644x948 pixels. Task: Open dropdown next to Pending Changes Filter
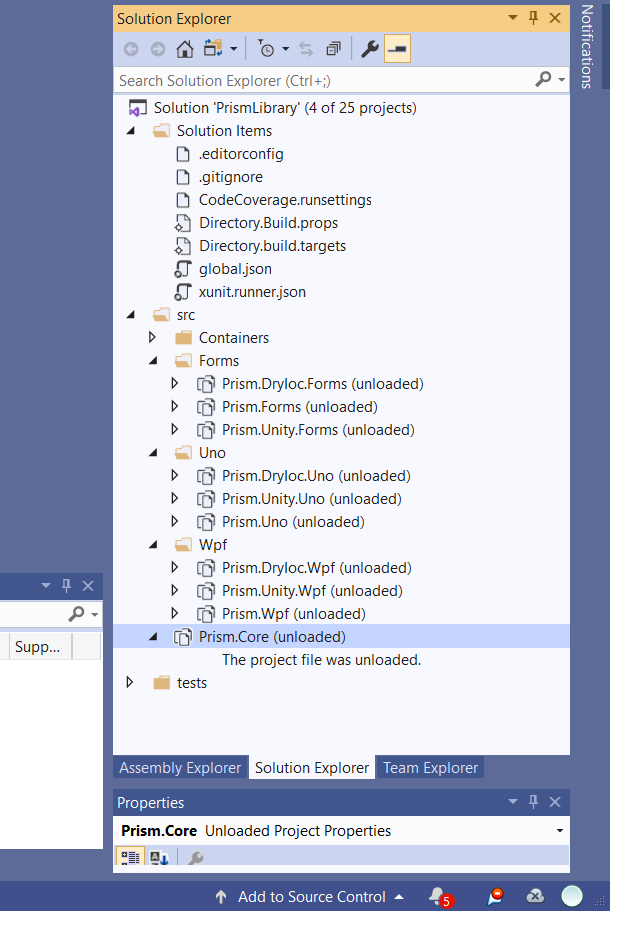click(x=285, y=49)
